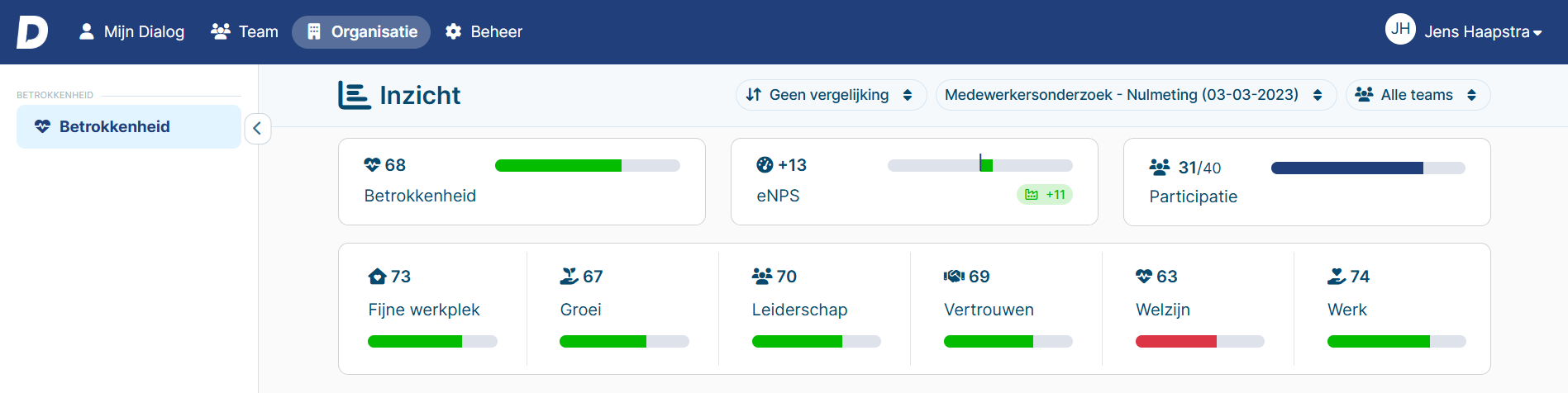Click the Leiderschap people icon
The height and width of the screenshot is (393, 1568).
[x=762, y=276]
